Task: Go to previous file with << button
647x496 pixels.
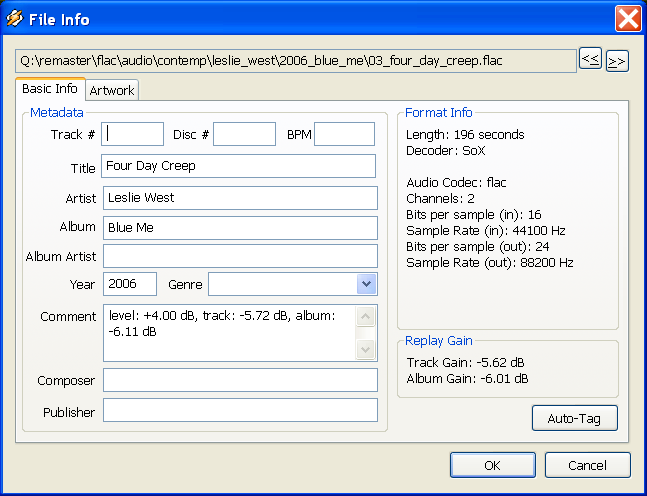Action: [591, 60]
